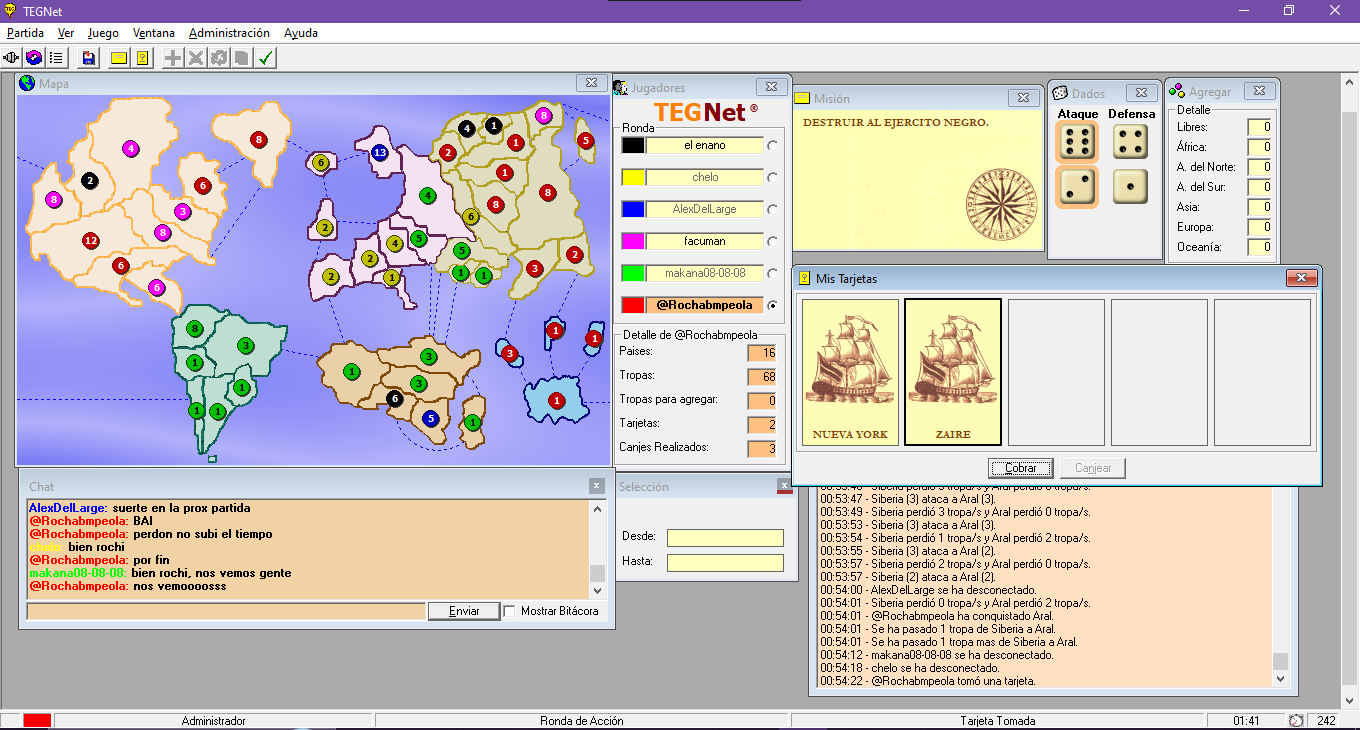Click the dice icon in Dados title
The image size is (1360, 730).
tap(1059, 93)
